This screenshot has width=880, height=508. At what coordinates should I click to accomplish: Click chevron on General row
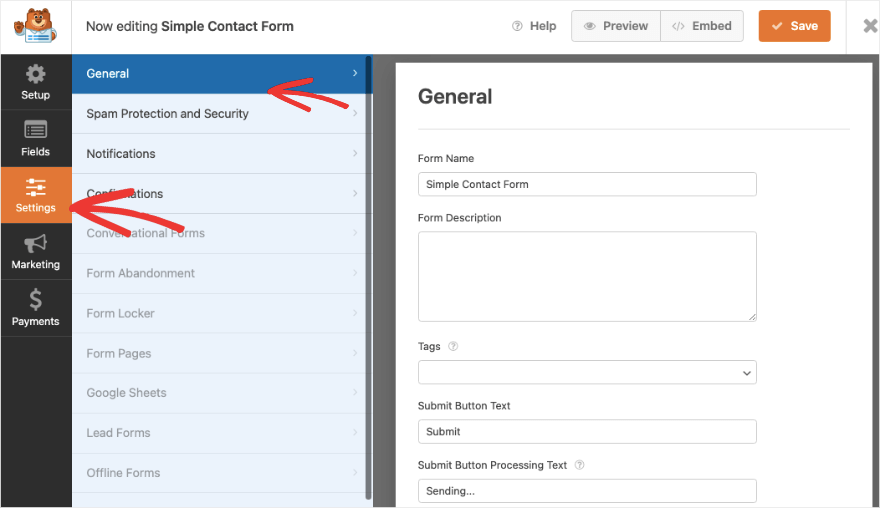(x=355, y=73)
